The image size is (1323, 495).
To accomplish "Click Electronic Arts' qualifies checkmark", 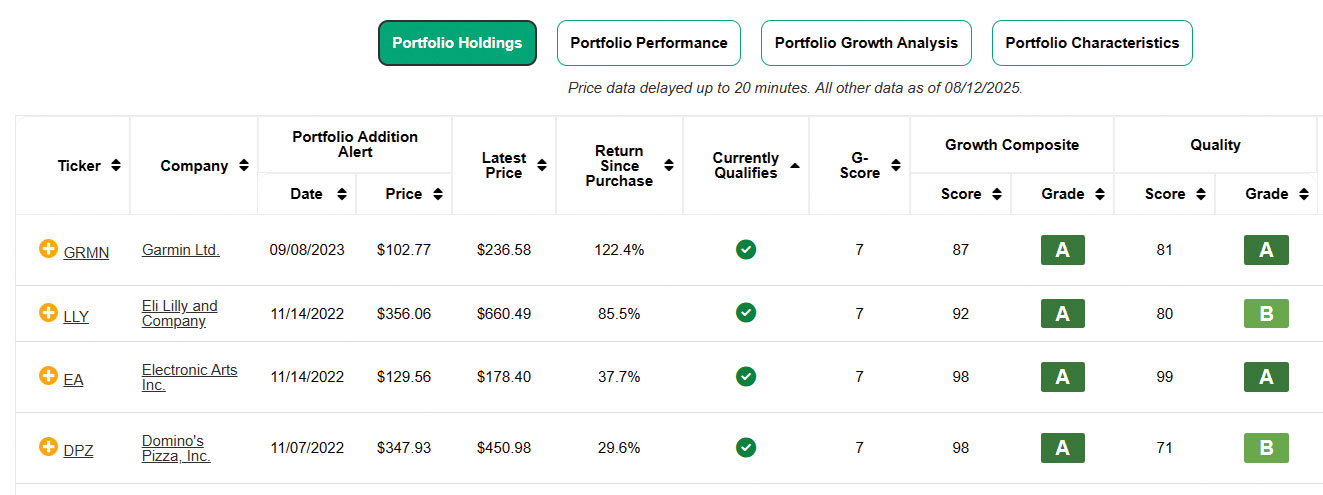I will (746, 376).
